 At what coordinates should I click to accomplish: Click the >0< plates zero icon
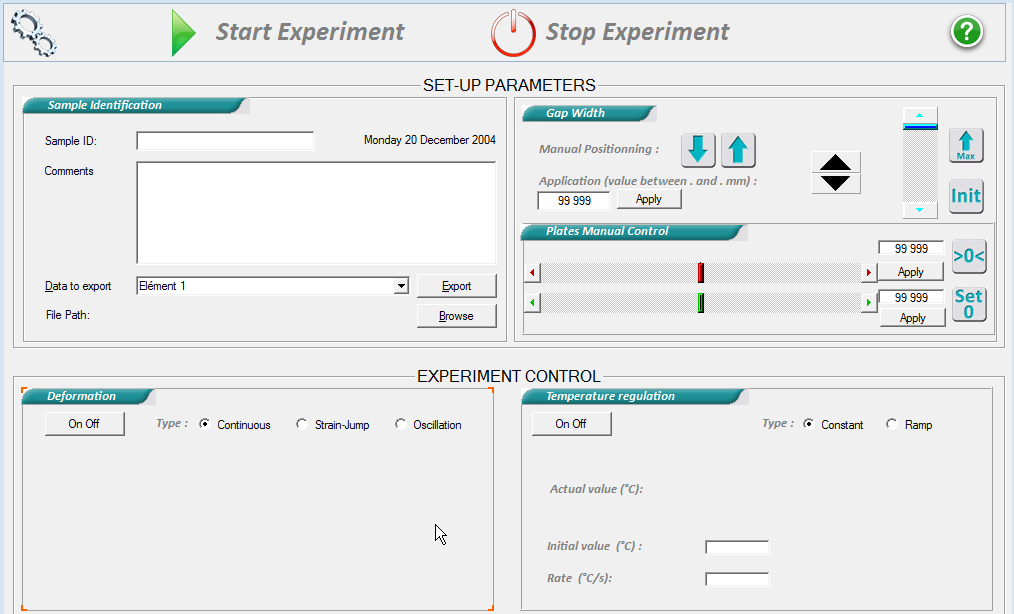click(968, 256)
